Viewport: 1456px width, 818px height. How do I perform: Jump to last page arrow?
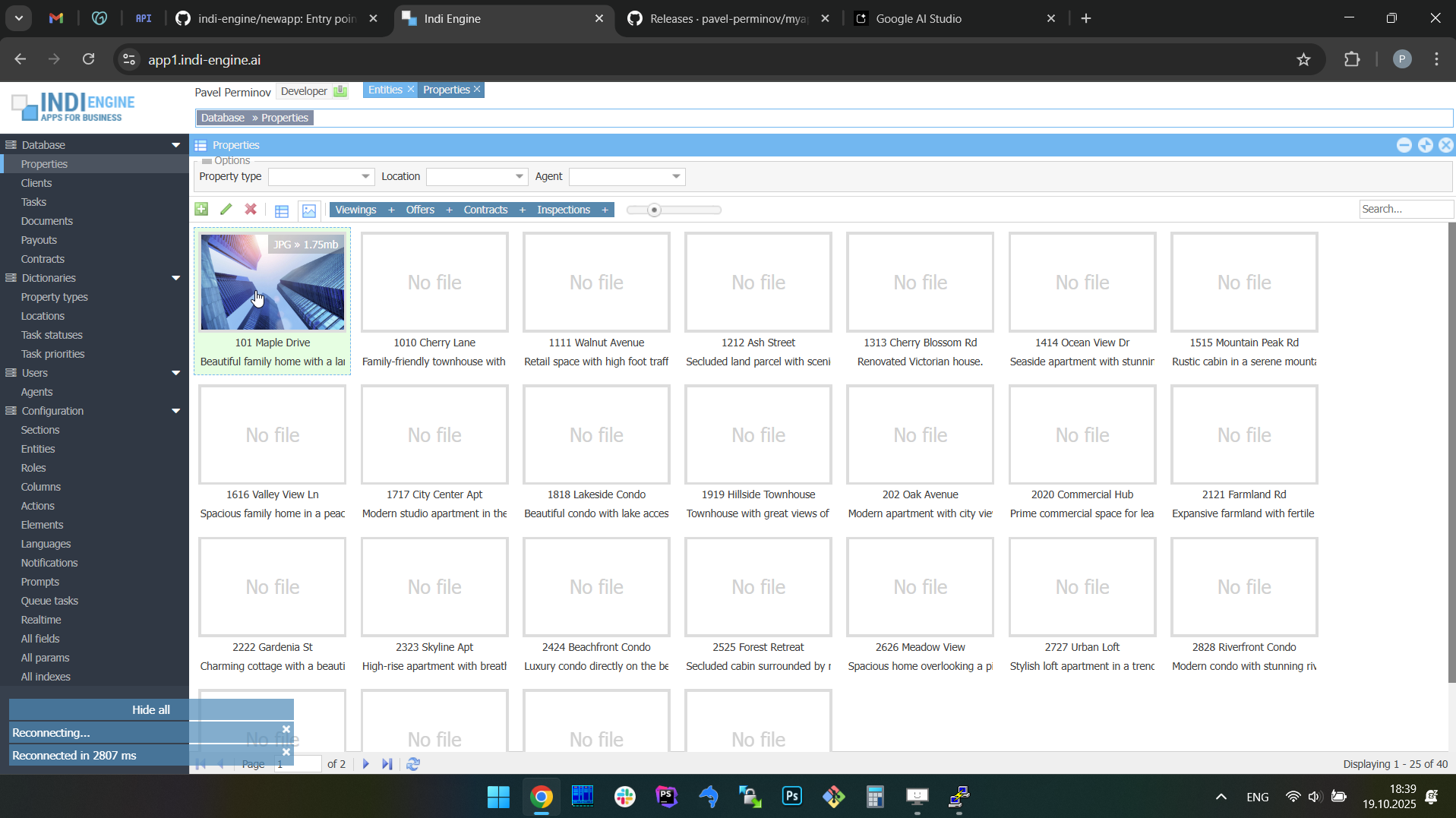click(x=387, y=764)
